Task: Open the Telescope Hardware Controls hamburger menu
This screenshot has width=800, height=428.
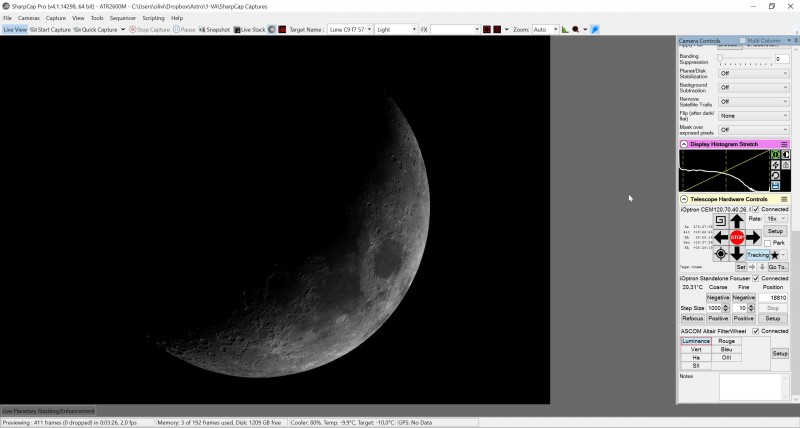Action: point(784,199)
